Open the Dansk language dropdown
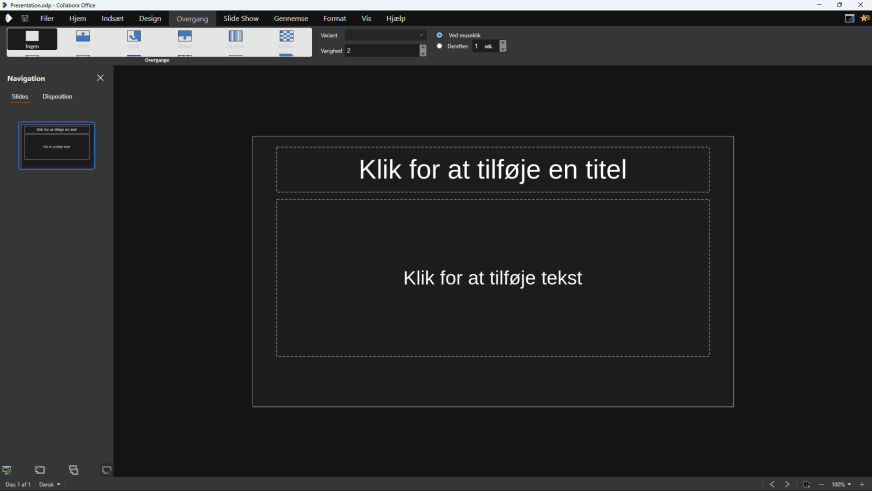Image resolution: width=872 pixels, height=491 pixels. (50, 484)
